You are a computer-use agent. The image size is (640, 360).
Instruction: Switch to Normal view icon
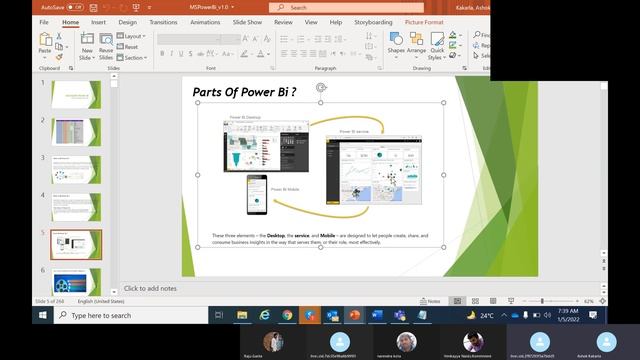457,301
